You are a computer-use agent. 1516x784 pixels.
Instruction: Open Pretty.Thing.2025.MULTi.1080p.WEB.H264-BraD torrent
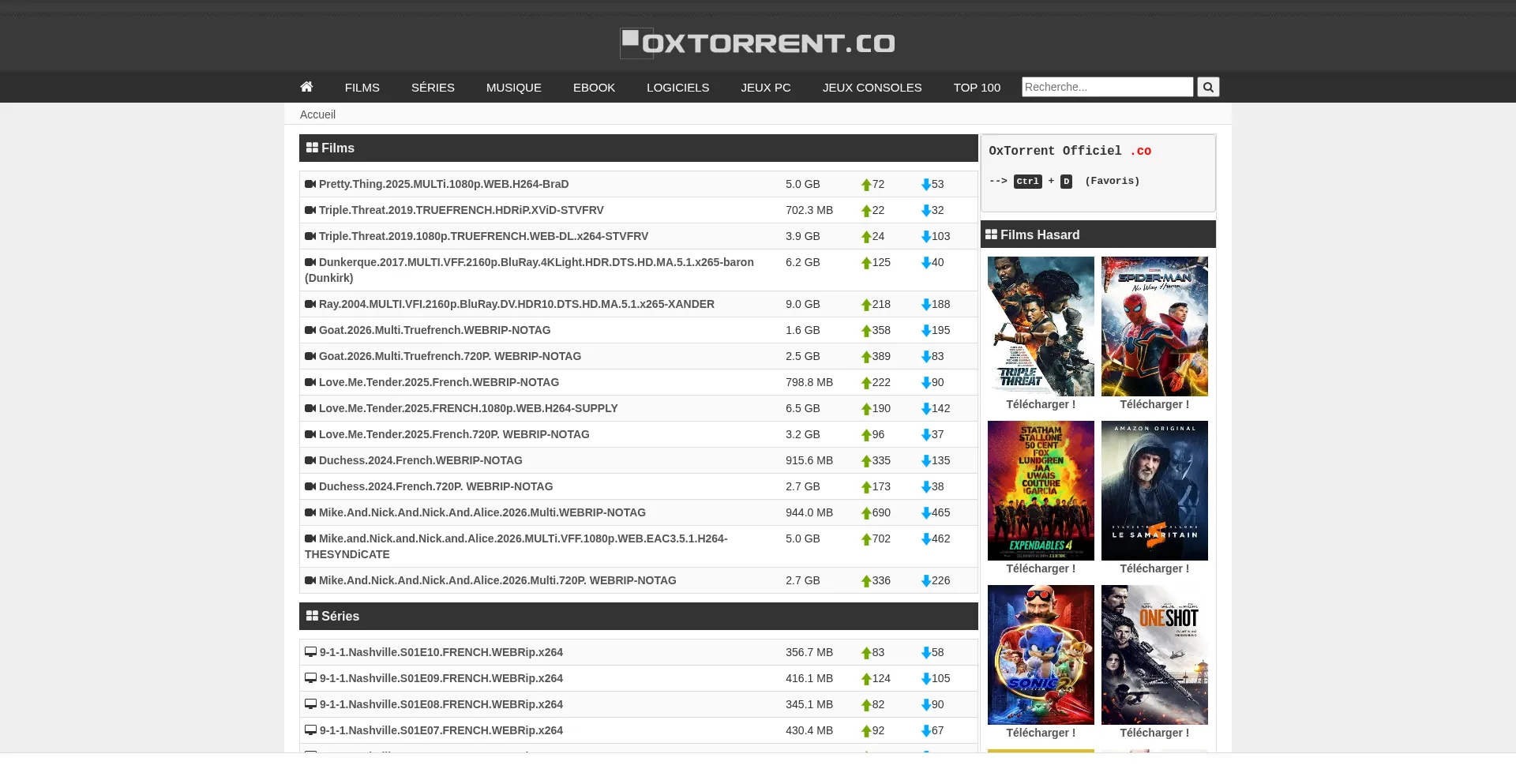click(x=444, y=184)
